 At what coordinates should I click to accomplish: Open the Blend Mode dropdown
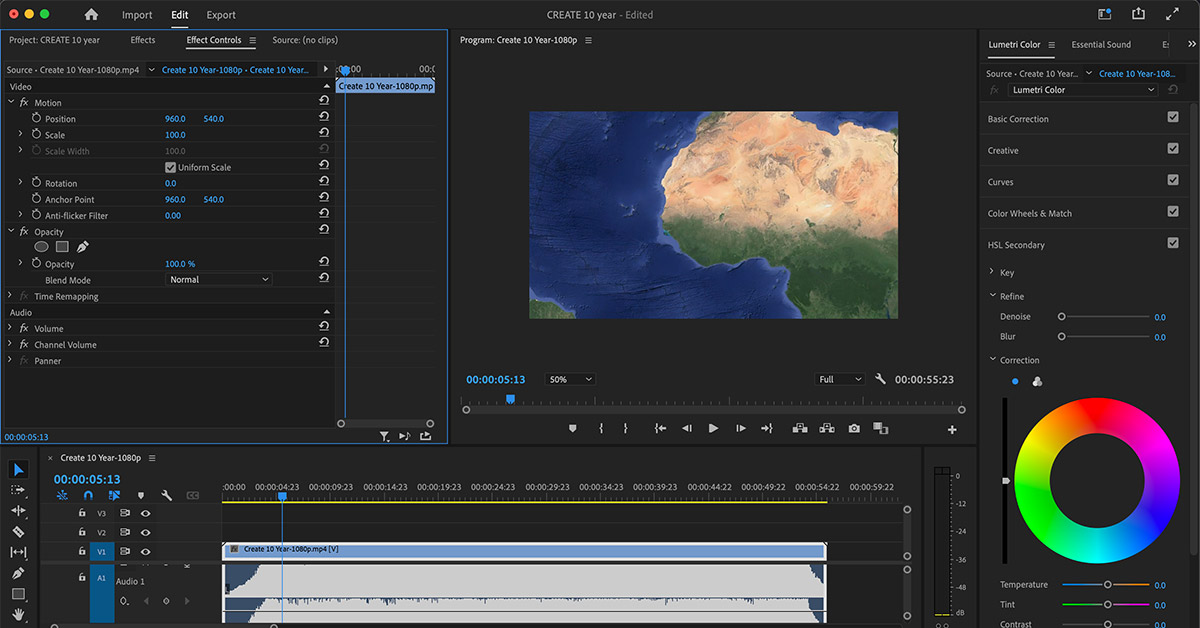[218, 279]
